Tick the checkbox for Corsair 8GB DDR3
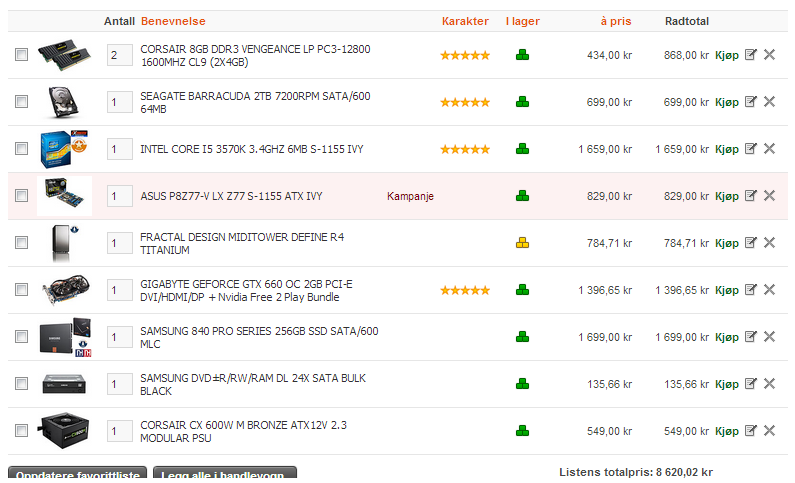The image size is (795, 483). tap(21, 54)
